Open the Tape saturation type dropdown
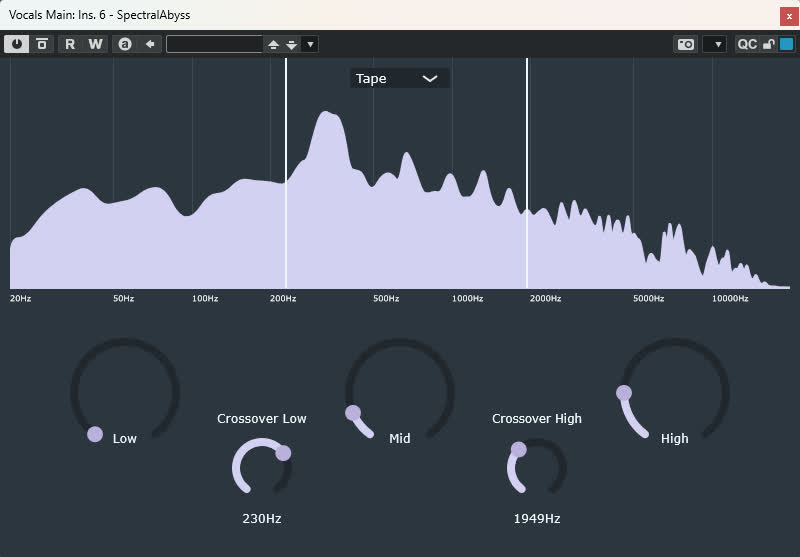Image resolution: width=800 pixels, height=557 pixels. 399,79
